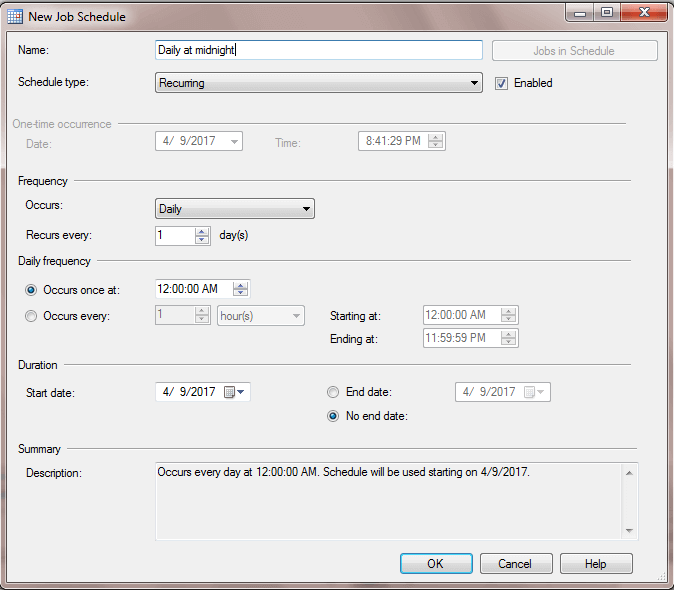Maximize the New Job Schedule window
The width and height of the screenshot is (674, 590).
pyautogui.click(x=607, y=12)
